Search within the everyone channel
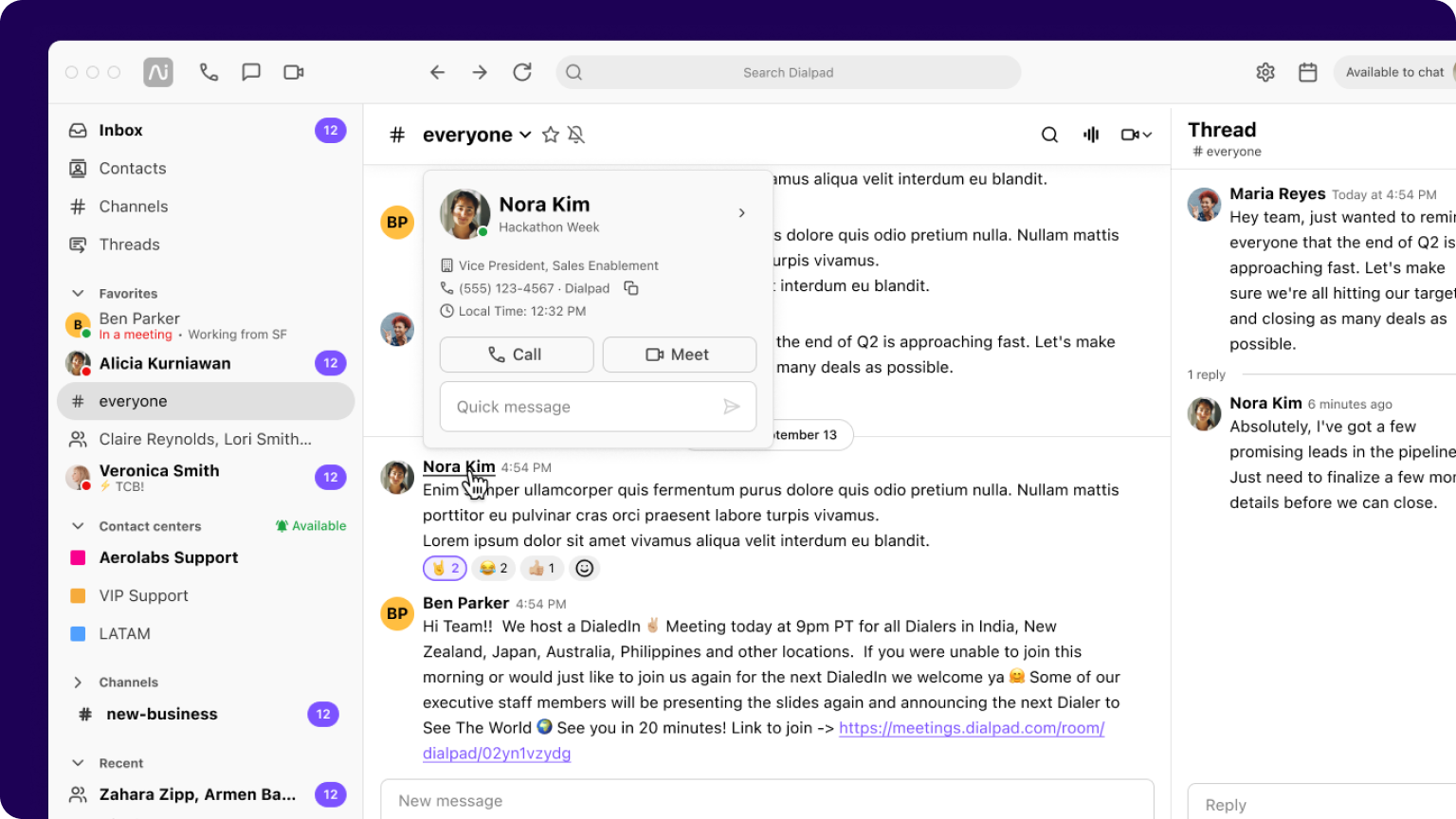The width and height of the screenshot is (1456, 819). point(1049,135)
